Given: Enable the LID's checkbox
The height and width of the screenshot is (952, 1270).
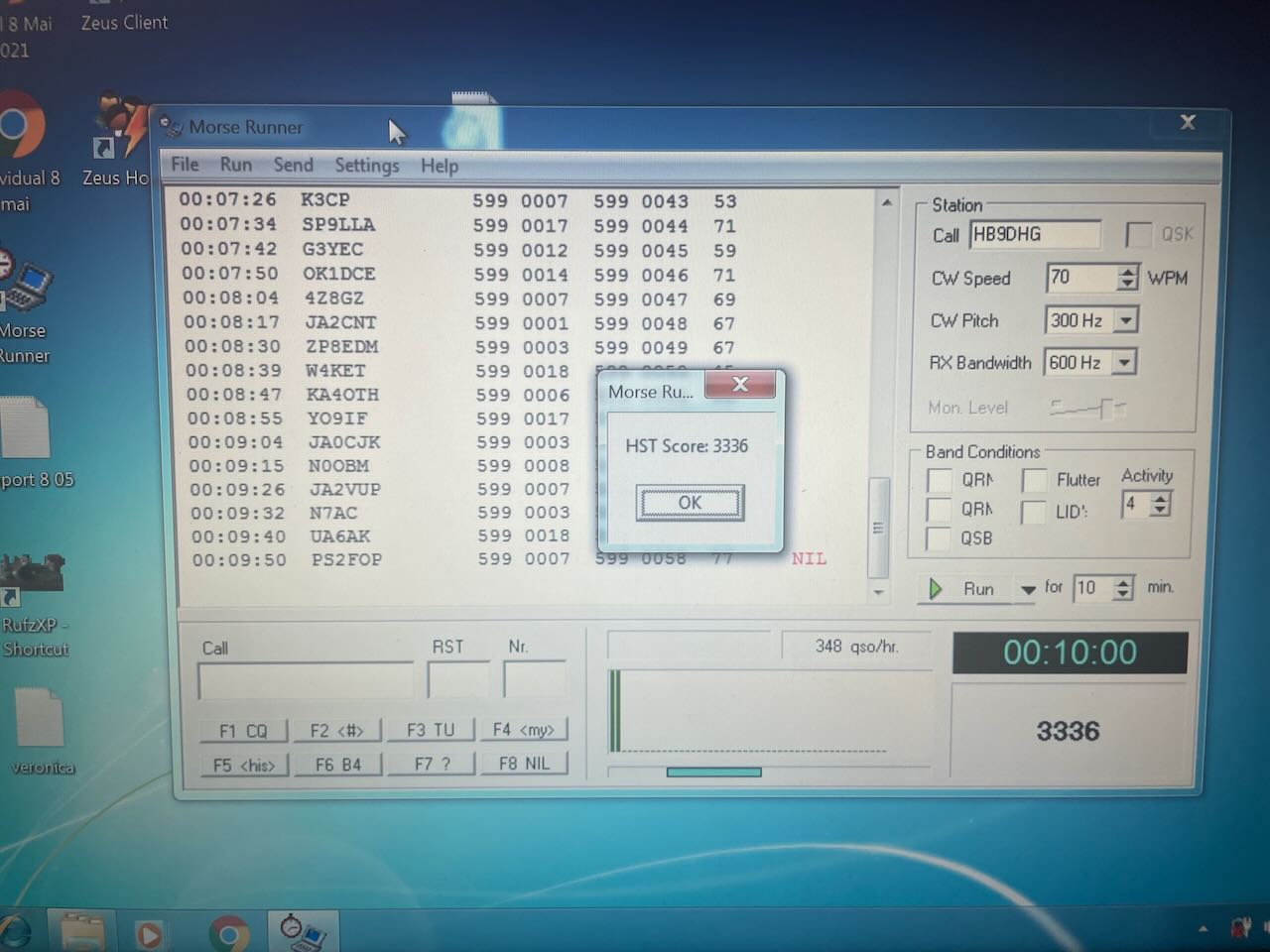Looking at the screenshot, I should (x=1033, y=511).
